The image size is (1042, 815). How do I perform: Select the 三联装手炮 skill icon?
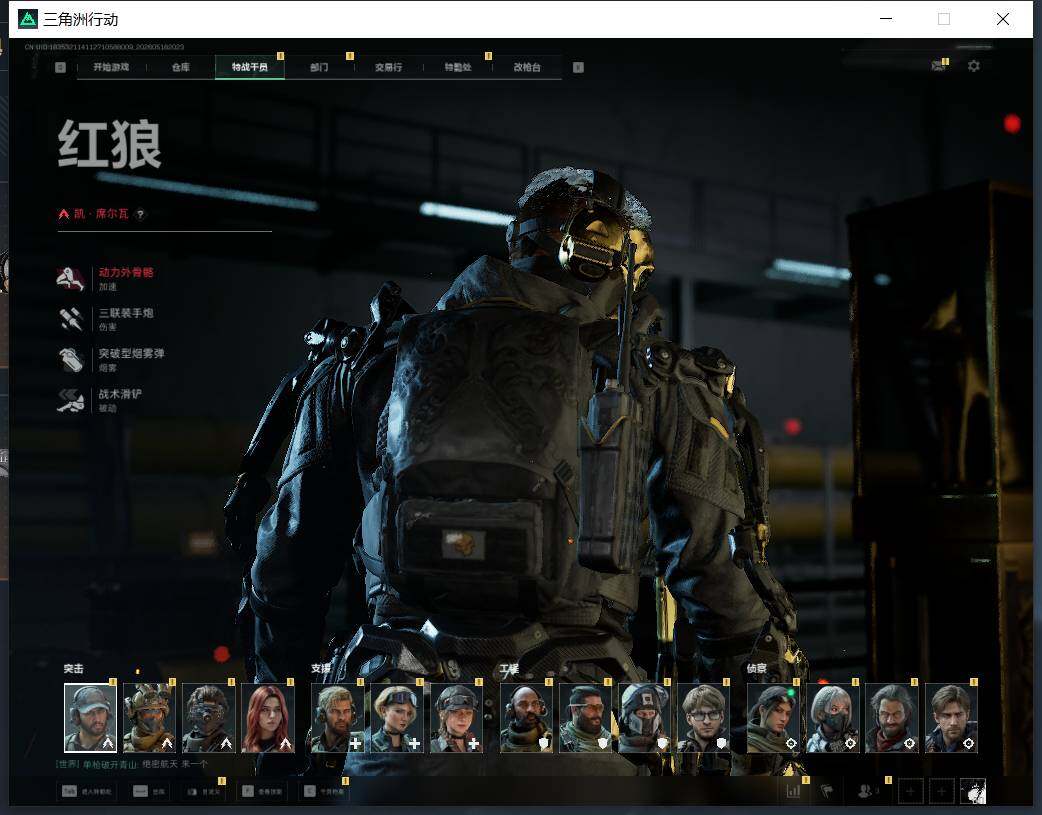coord(70,320)
